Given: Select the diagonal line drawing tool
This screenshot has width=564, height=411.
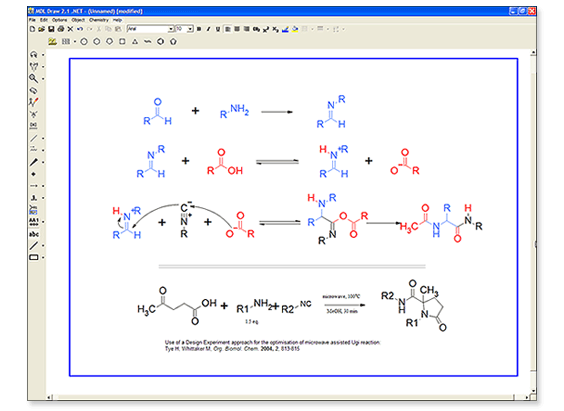Looking at the screenshot, I should [33, 246].
